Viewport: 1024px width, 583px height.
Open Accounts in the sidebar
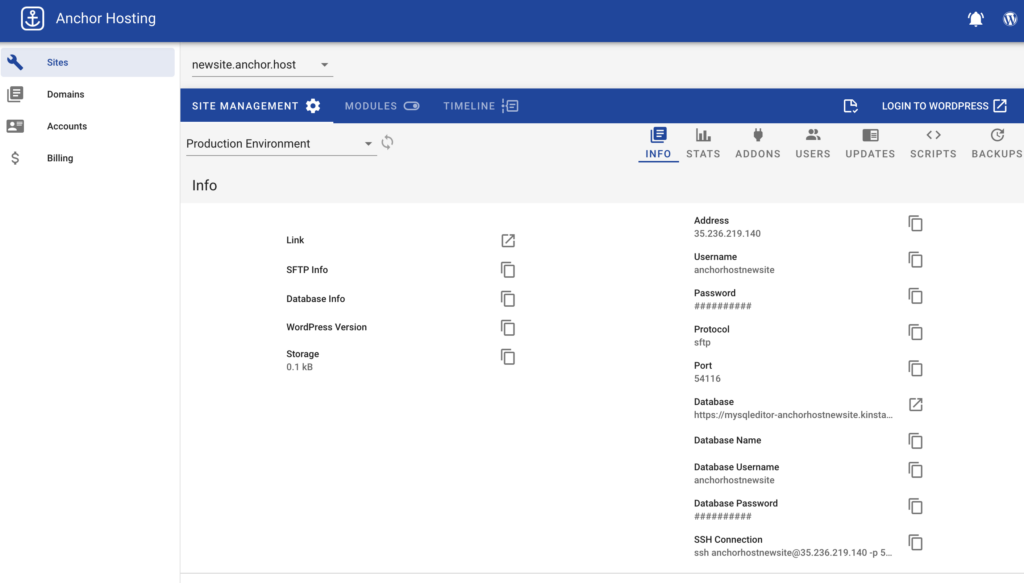point(88,126)
